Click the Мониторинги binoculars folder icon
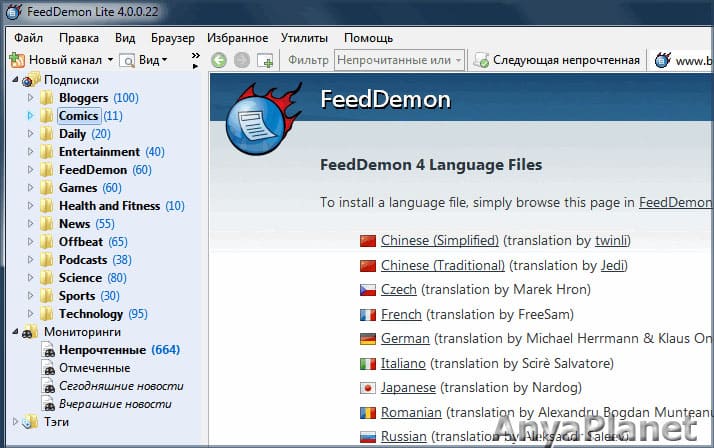The height and width of the screenshot is (448, 714). [30, 332]
